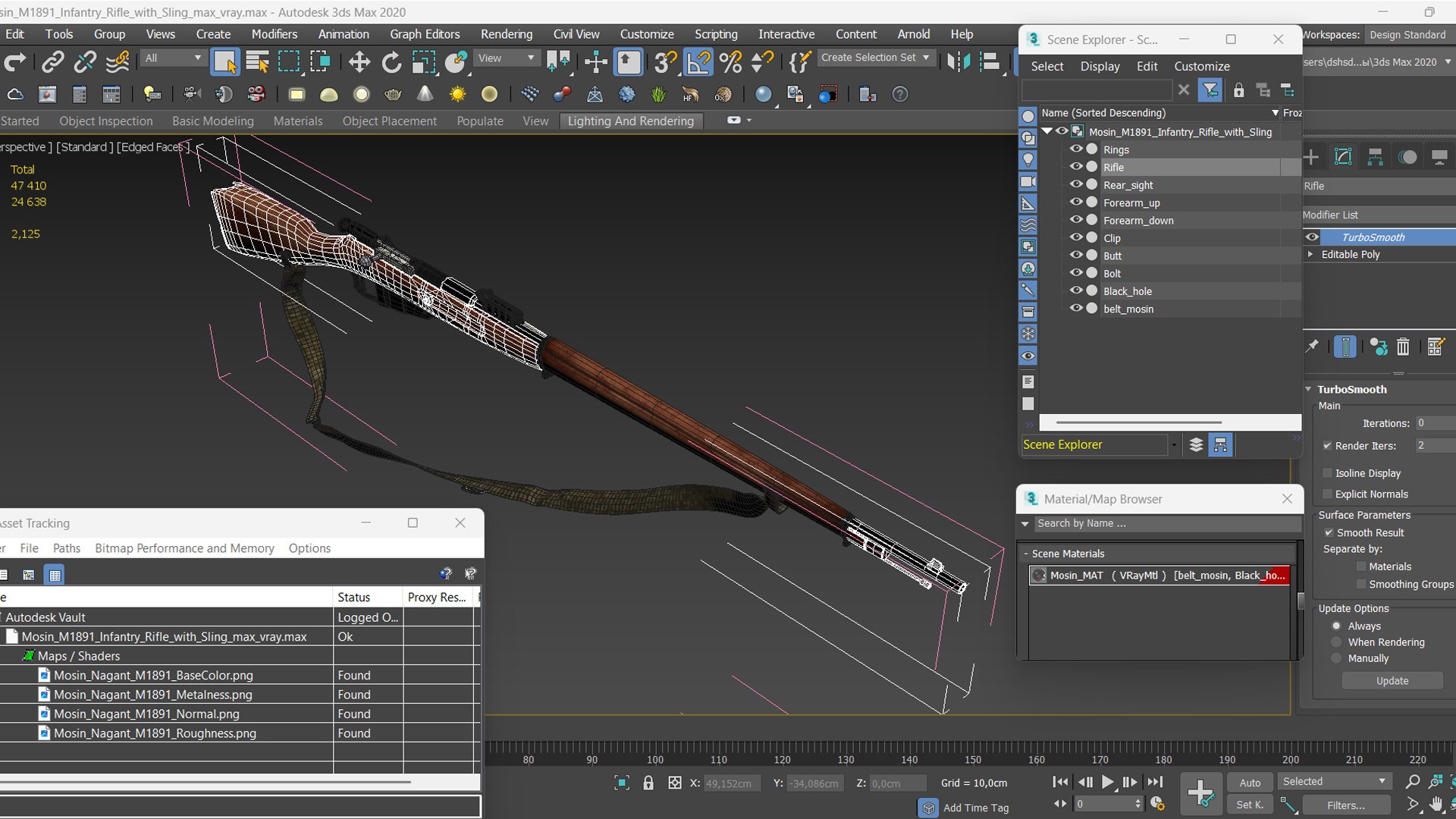Toggle Scene Explorer filter funnel icon
This screenshot has height=819, width=1456.
pos(1210,90)
